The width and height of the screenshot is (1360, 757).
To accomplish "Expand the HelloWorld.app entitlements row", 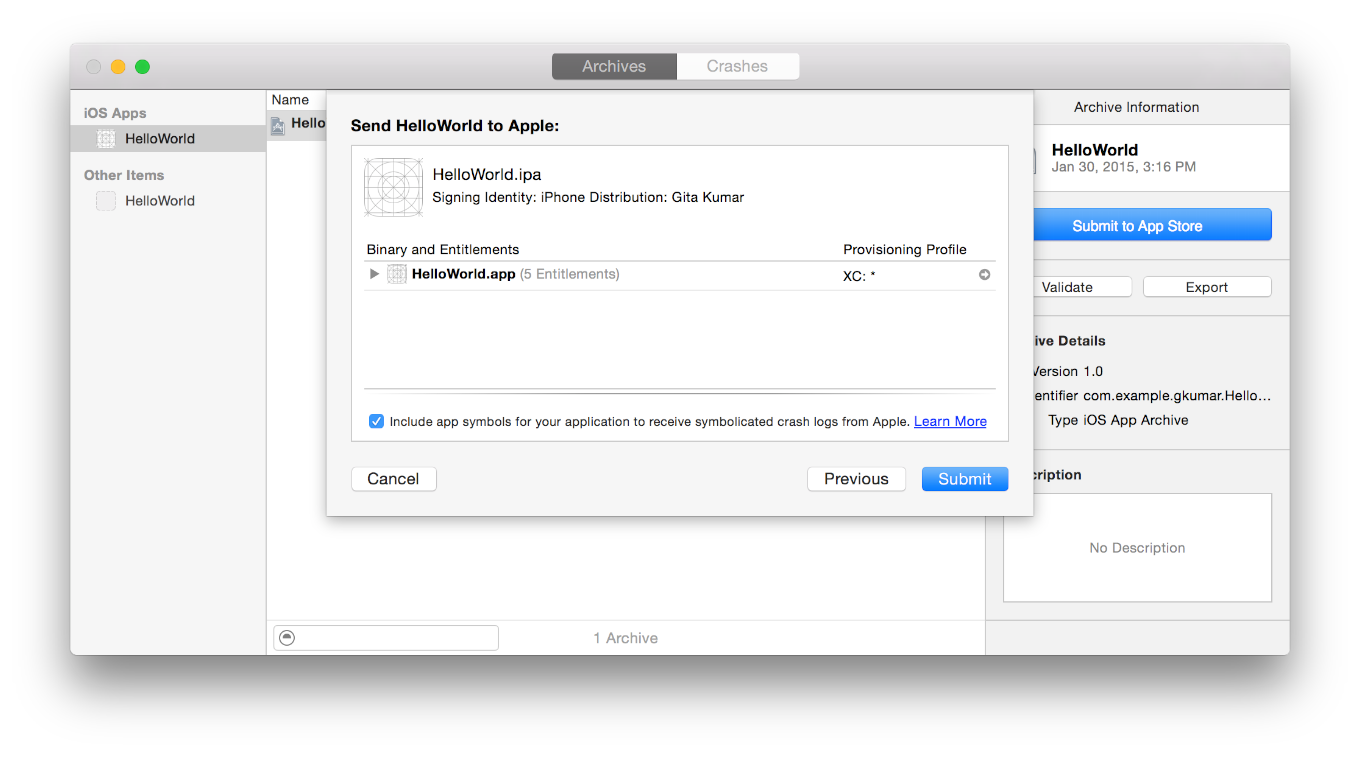I will coord(374,274).
